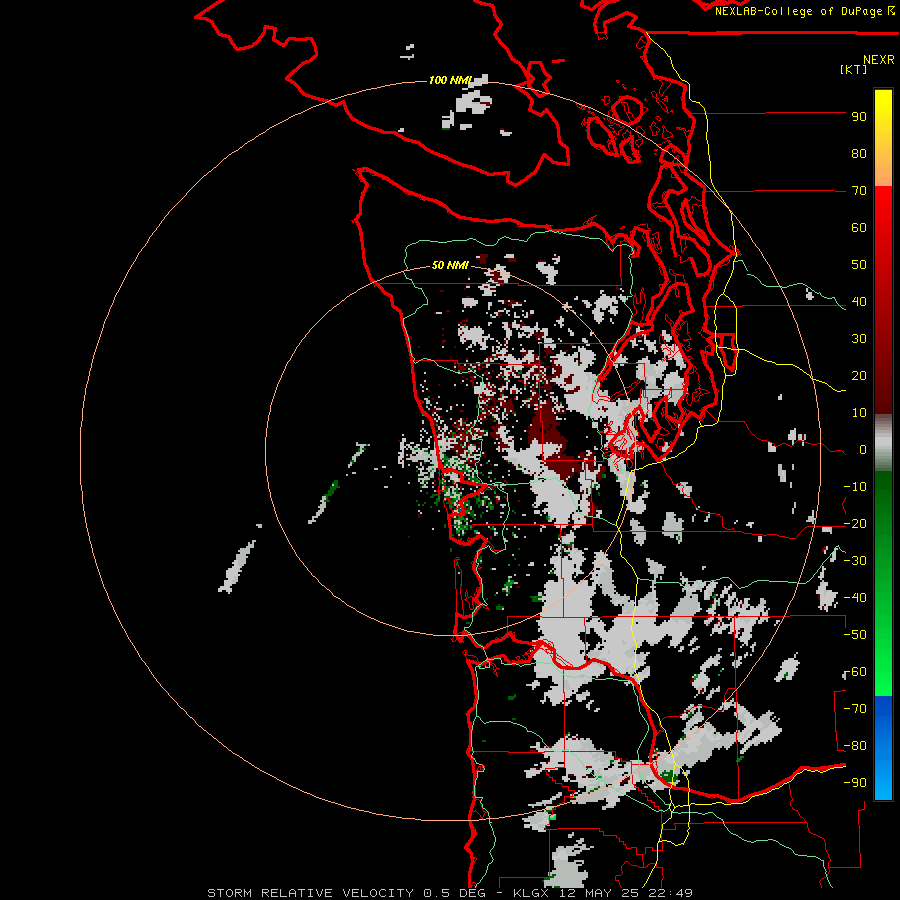Click the 0 value on the velocity scale
900x900 pixels.
[863, 450]
